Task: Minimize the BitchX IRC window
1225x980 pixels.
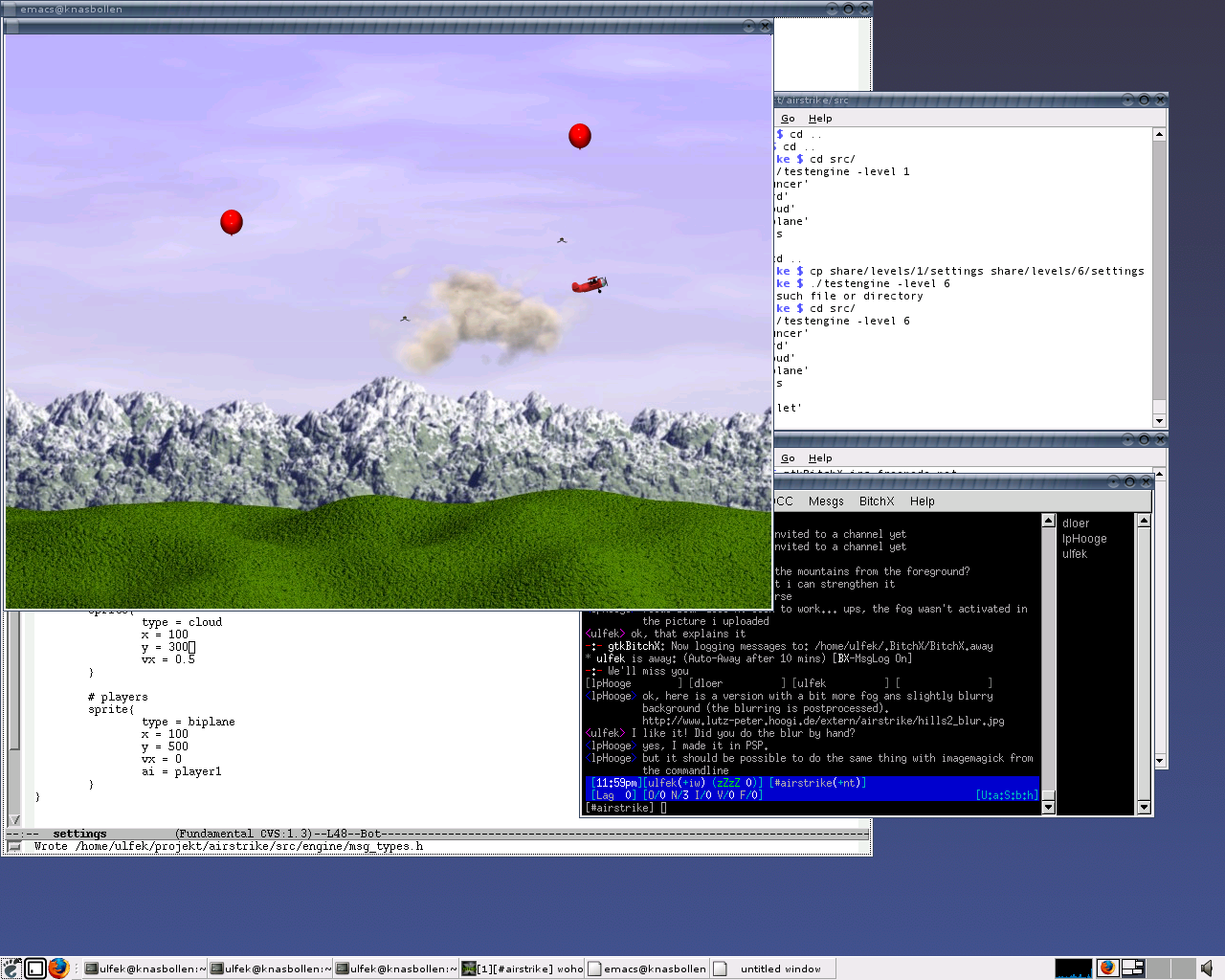Action: click(x=1113, y=481)
